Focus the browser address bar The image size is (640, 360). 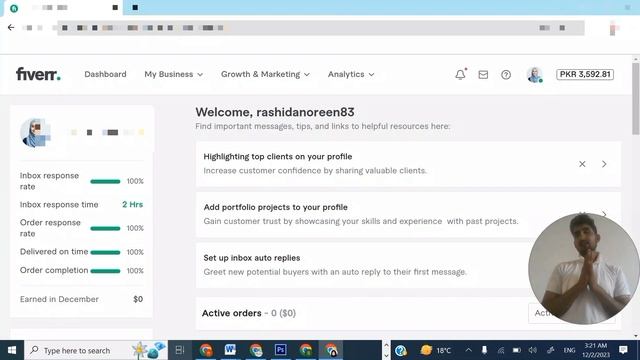(320, 28)
